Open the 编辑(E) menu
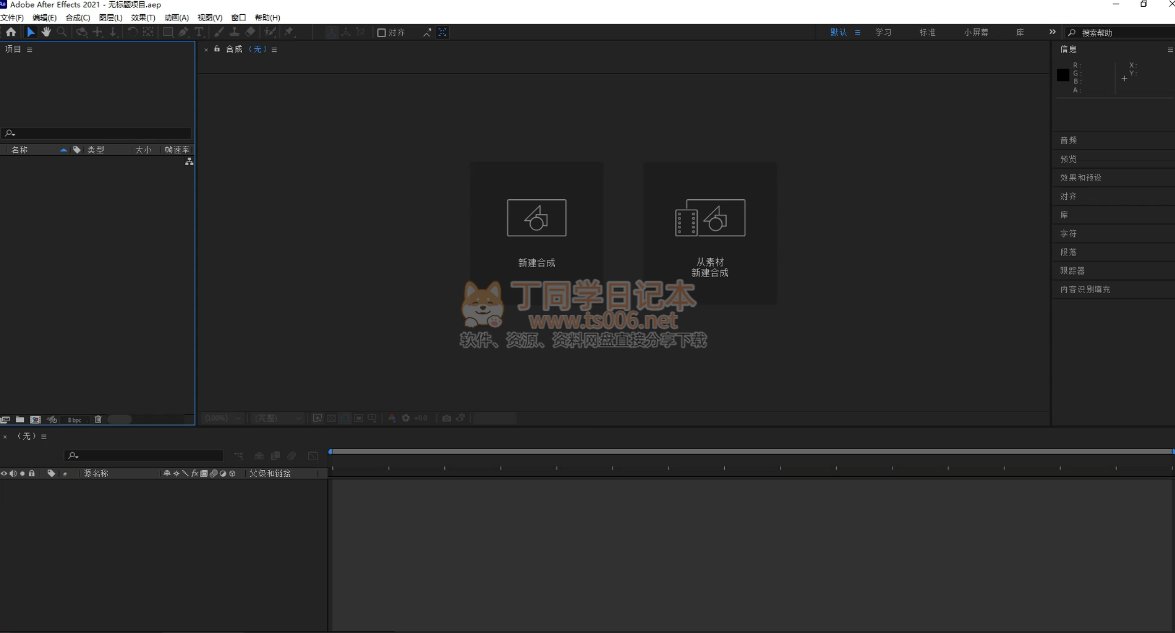 (x=44, y=17)
